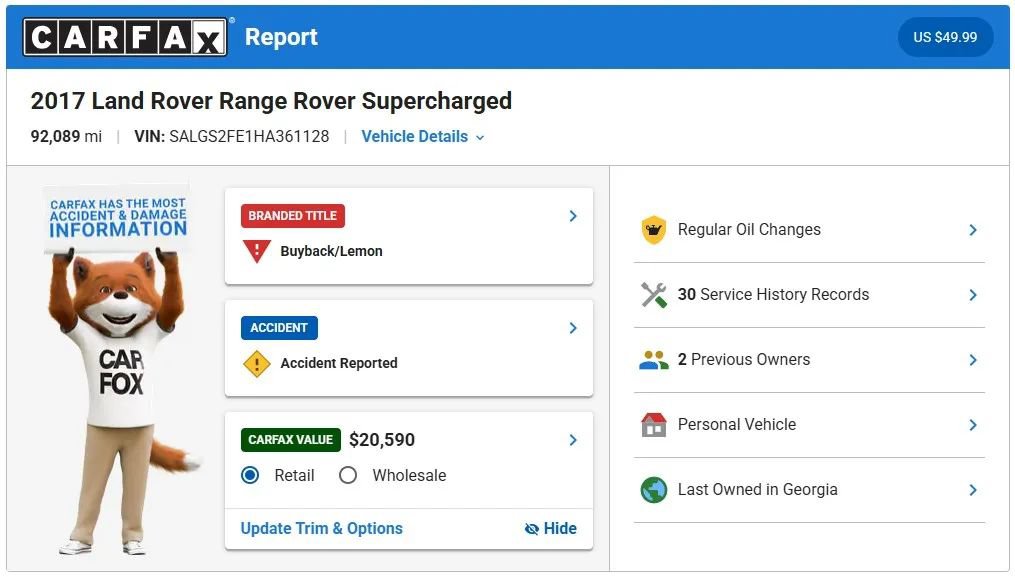The image size is (1015, 577).
Task: Click the 2 Previous Owners text
Action: (744, 359)
